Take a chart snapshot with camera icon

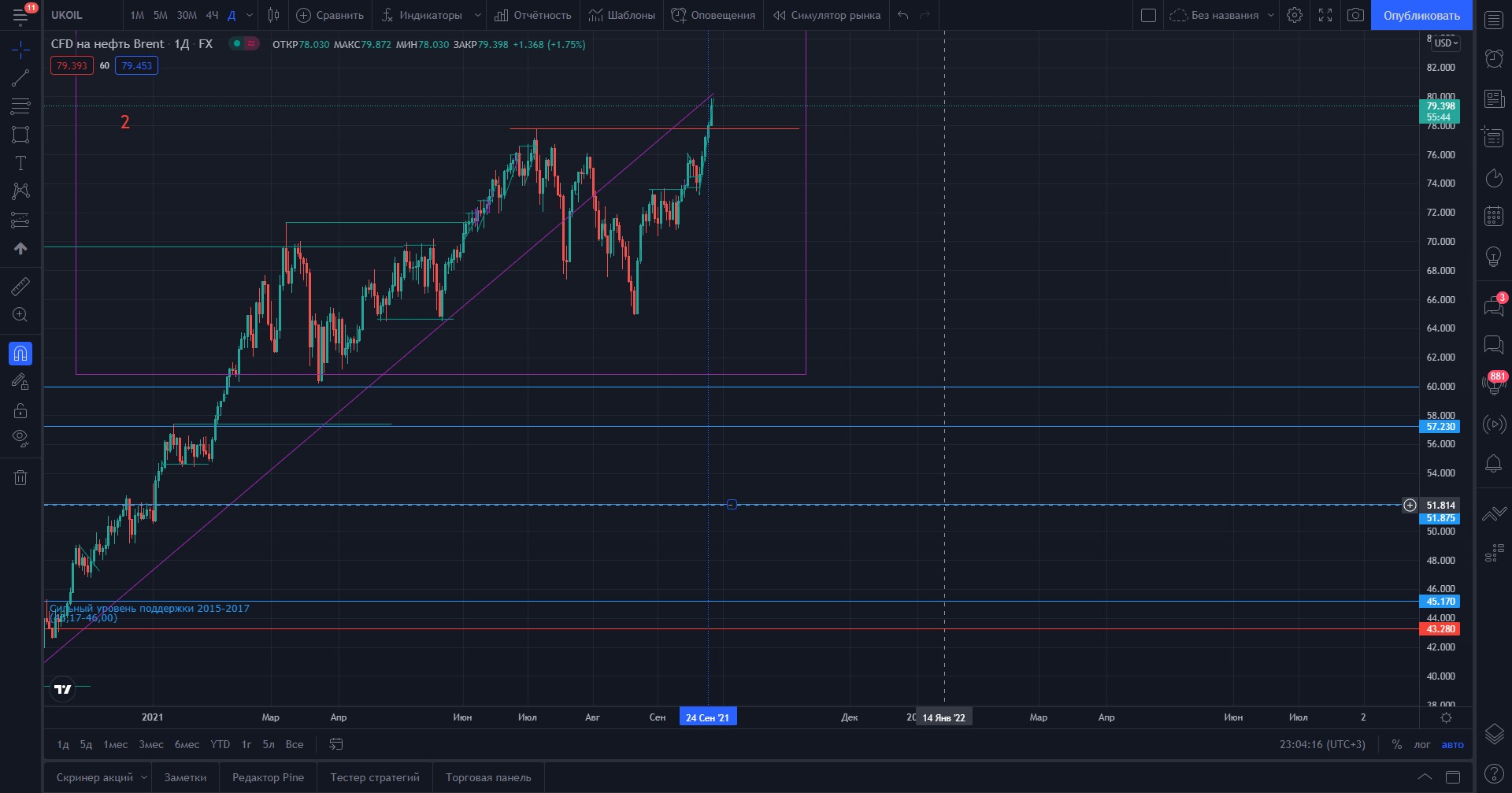pyautogui.click(x=1355, y=15)
